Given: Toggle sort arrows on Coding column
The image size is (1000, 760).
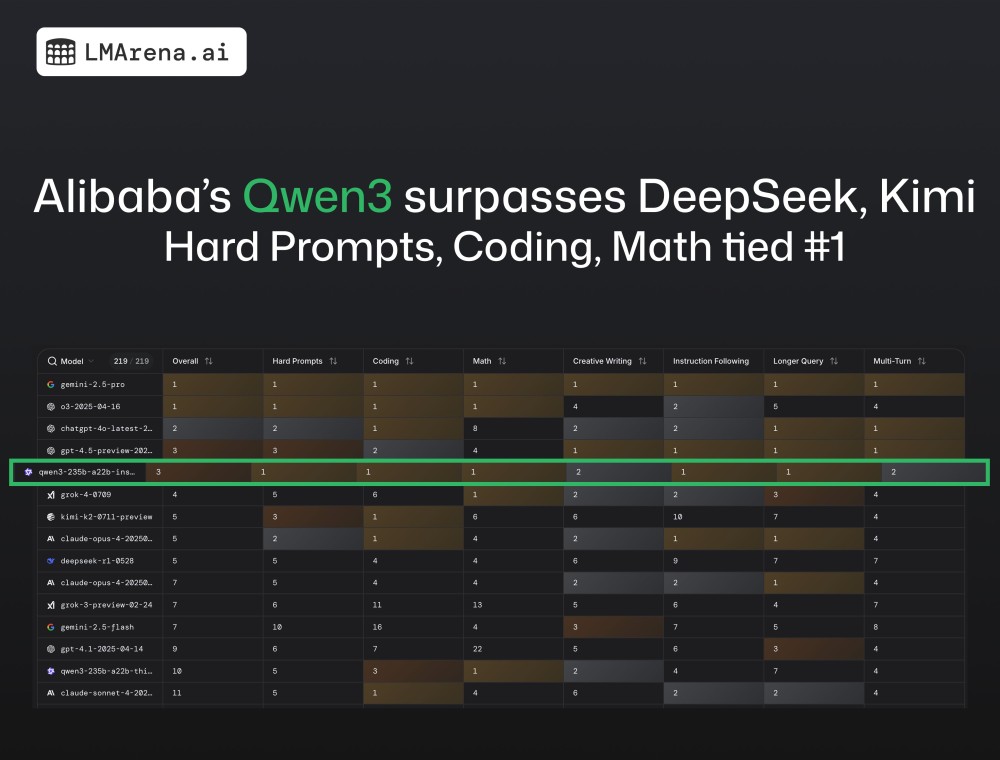Looking at the screenshot, I should (x=409, y=361).
